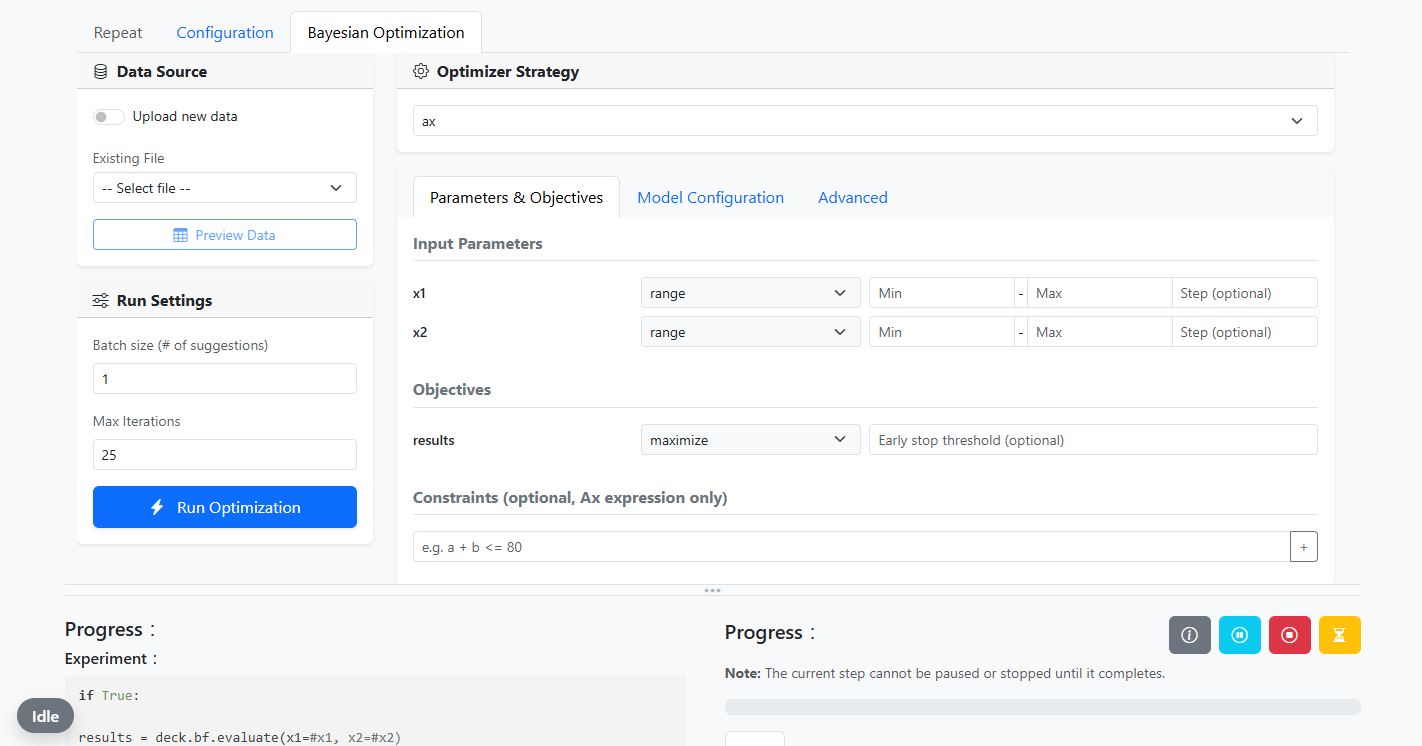Click the 'if True:' code line
This screenshot has width=1422, height=746.
pos(110,695)
